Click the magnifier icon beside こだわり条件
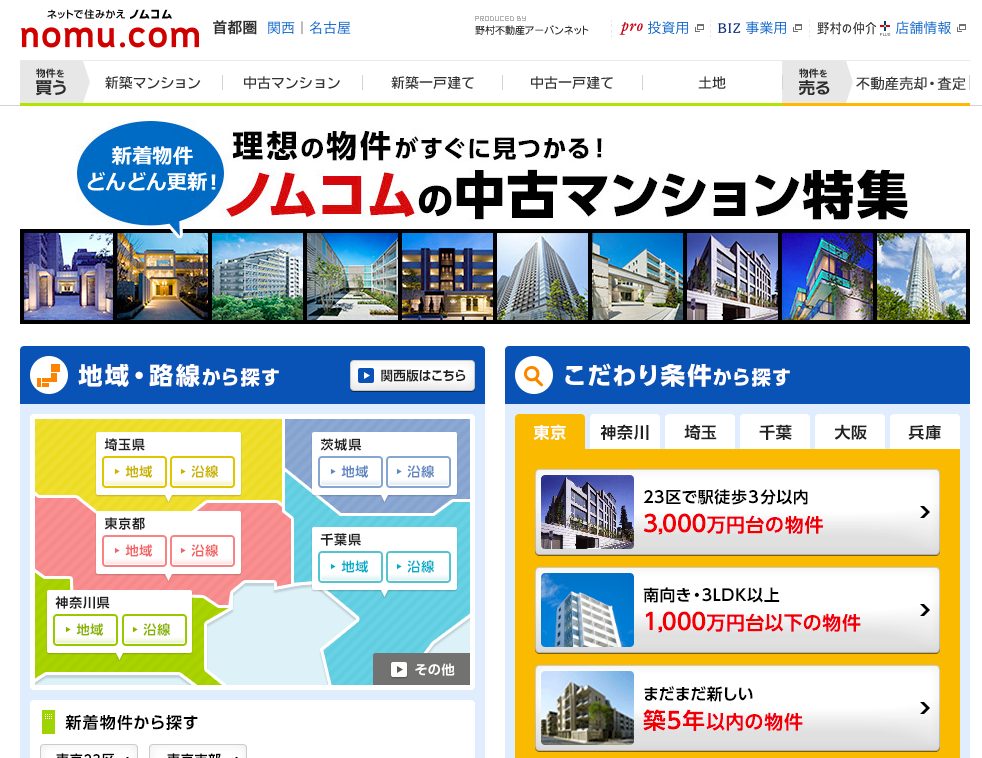Image resolution: width=982 pixels, height=758 pixels. click(534, 375)
